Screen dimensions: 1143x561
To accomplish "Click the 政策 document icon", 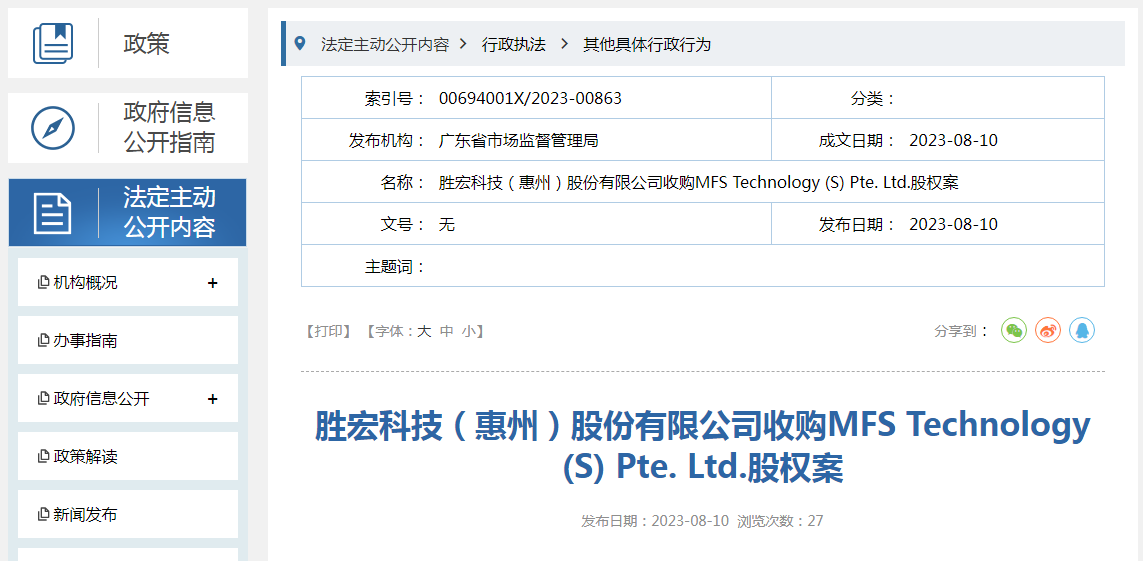I will coord(53,44).
